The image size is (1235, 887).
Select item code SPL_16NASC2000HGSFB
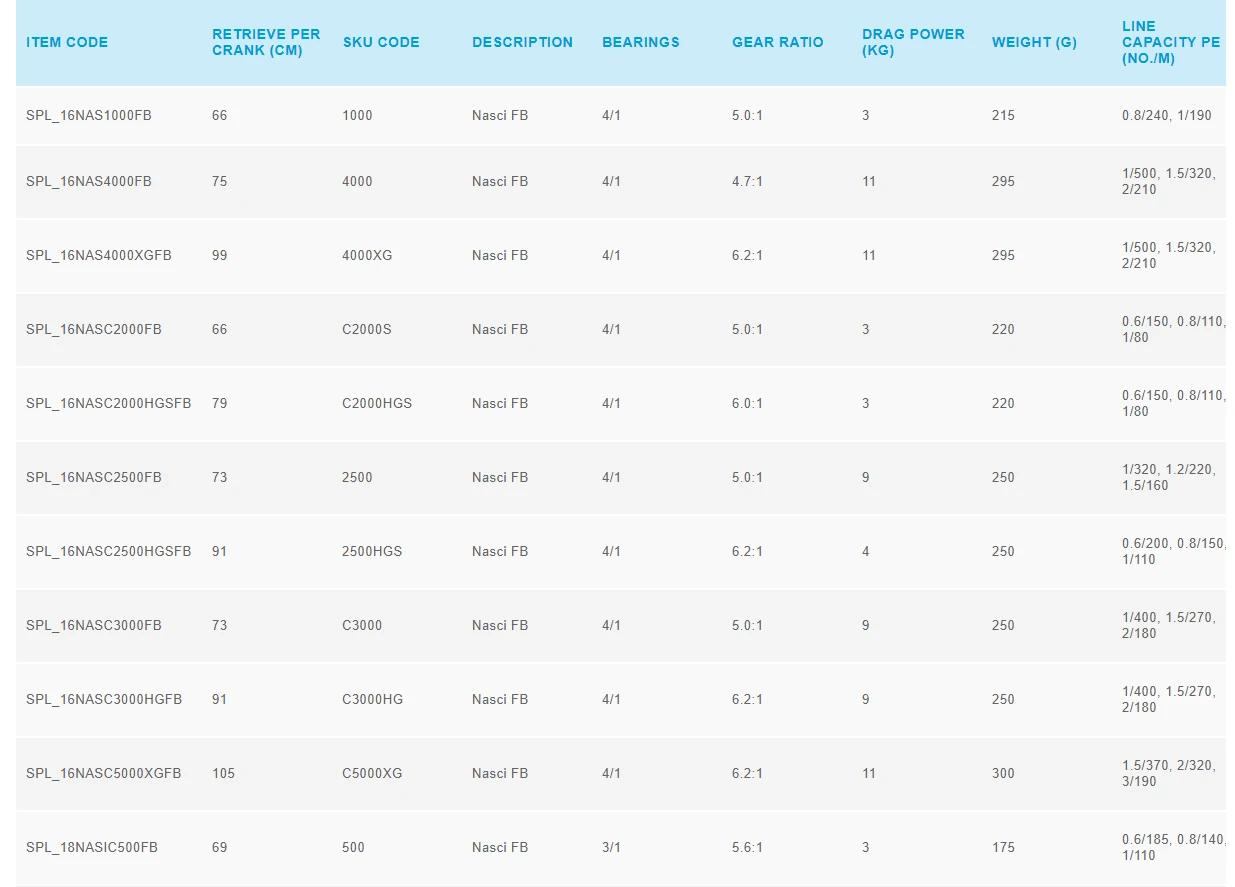point(109,403)
